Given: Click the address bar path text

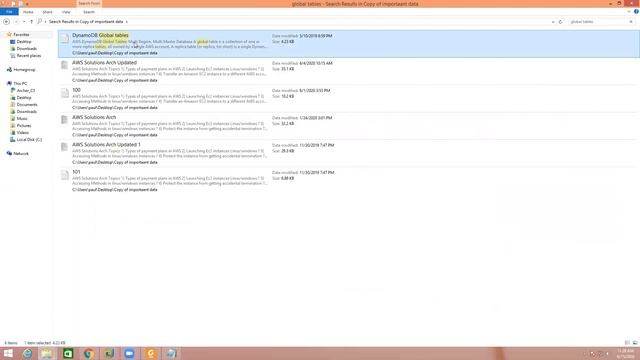Looking at the screenshot, I should click(86, 22).
